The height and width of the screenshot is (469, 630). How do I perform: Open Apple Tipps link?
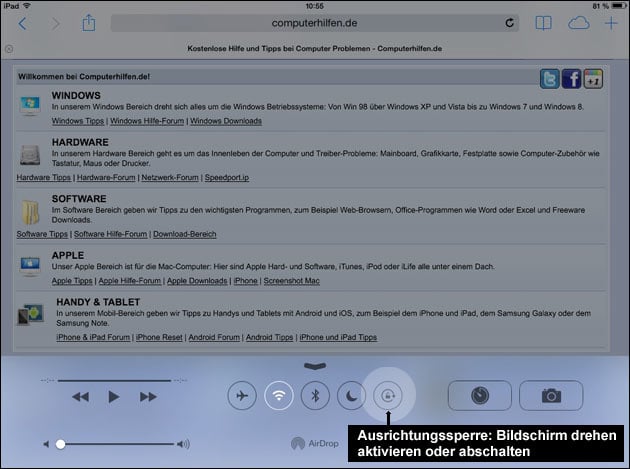click(x=72, y=281)
